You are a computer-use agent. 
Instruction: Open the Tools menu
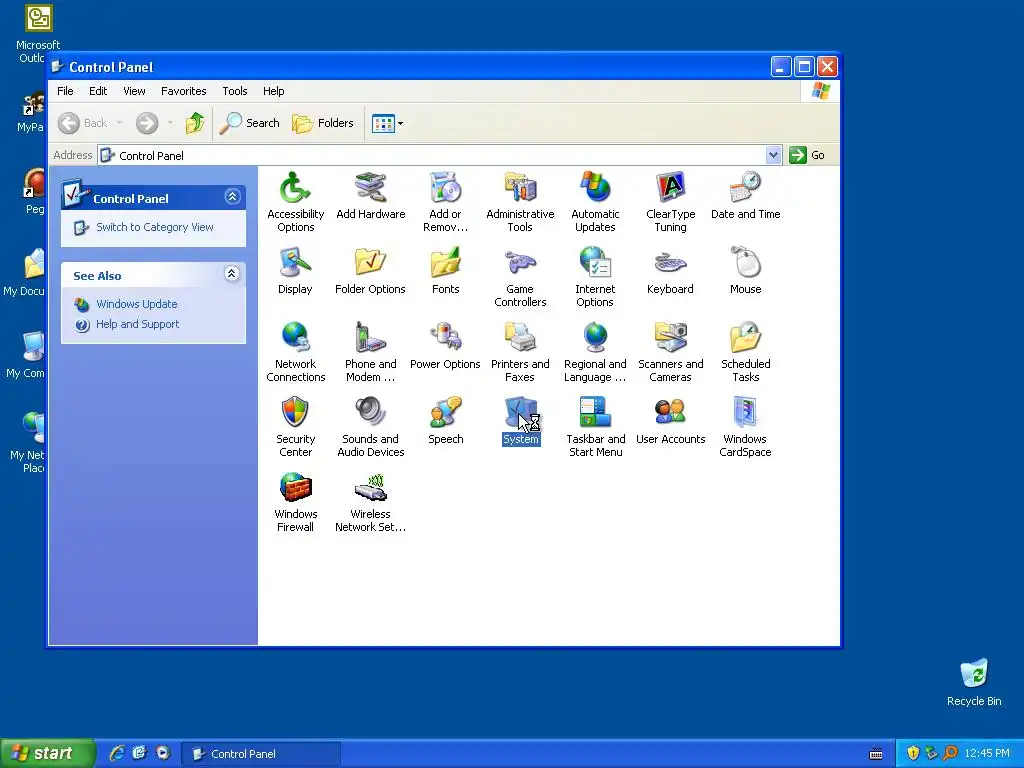coord(234,91)
